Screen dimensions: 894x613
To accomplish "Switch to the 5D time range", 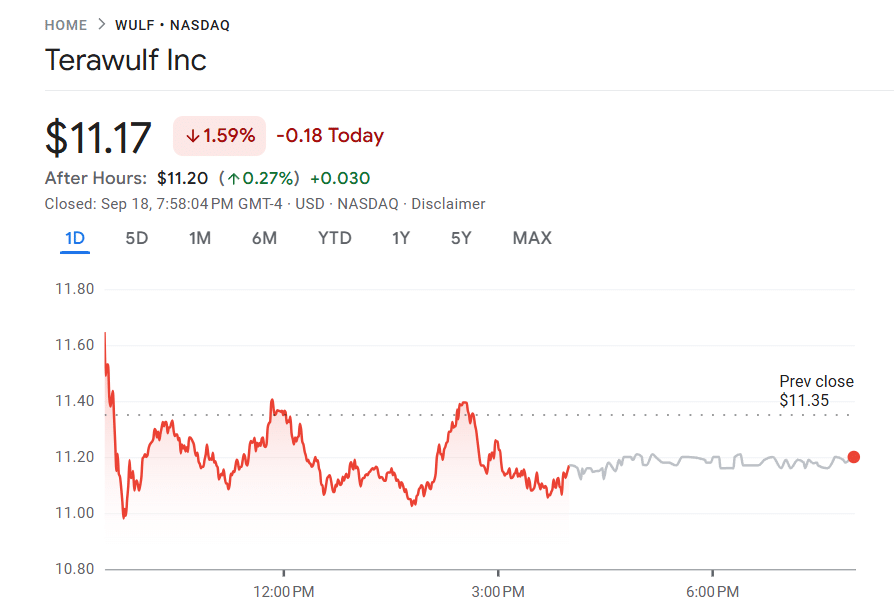I will (137, 238).
